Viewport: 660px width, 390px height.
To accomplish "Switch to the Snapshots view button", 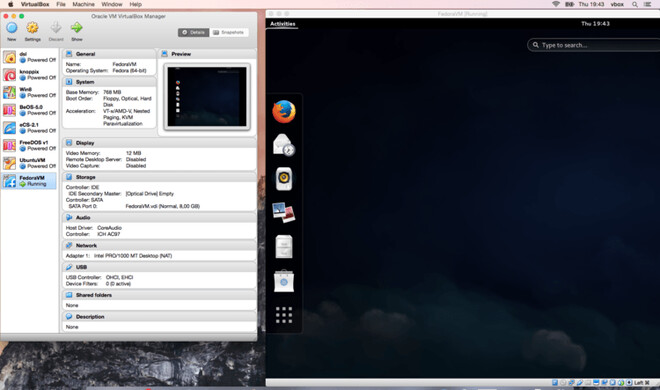I will pos(229,32).
